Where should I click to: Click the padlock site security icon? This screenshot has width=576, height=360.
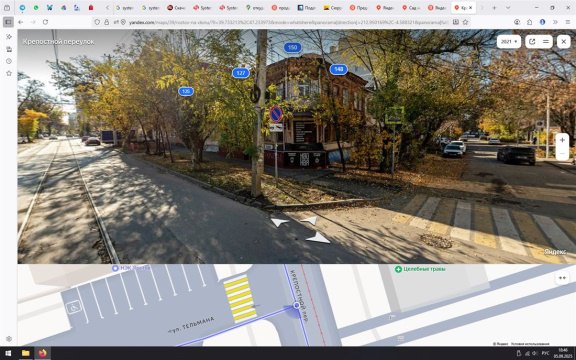pos(107,22)
